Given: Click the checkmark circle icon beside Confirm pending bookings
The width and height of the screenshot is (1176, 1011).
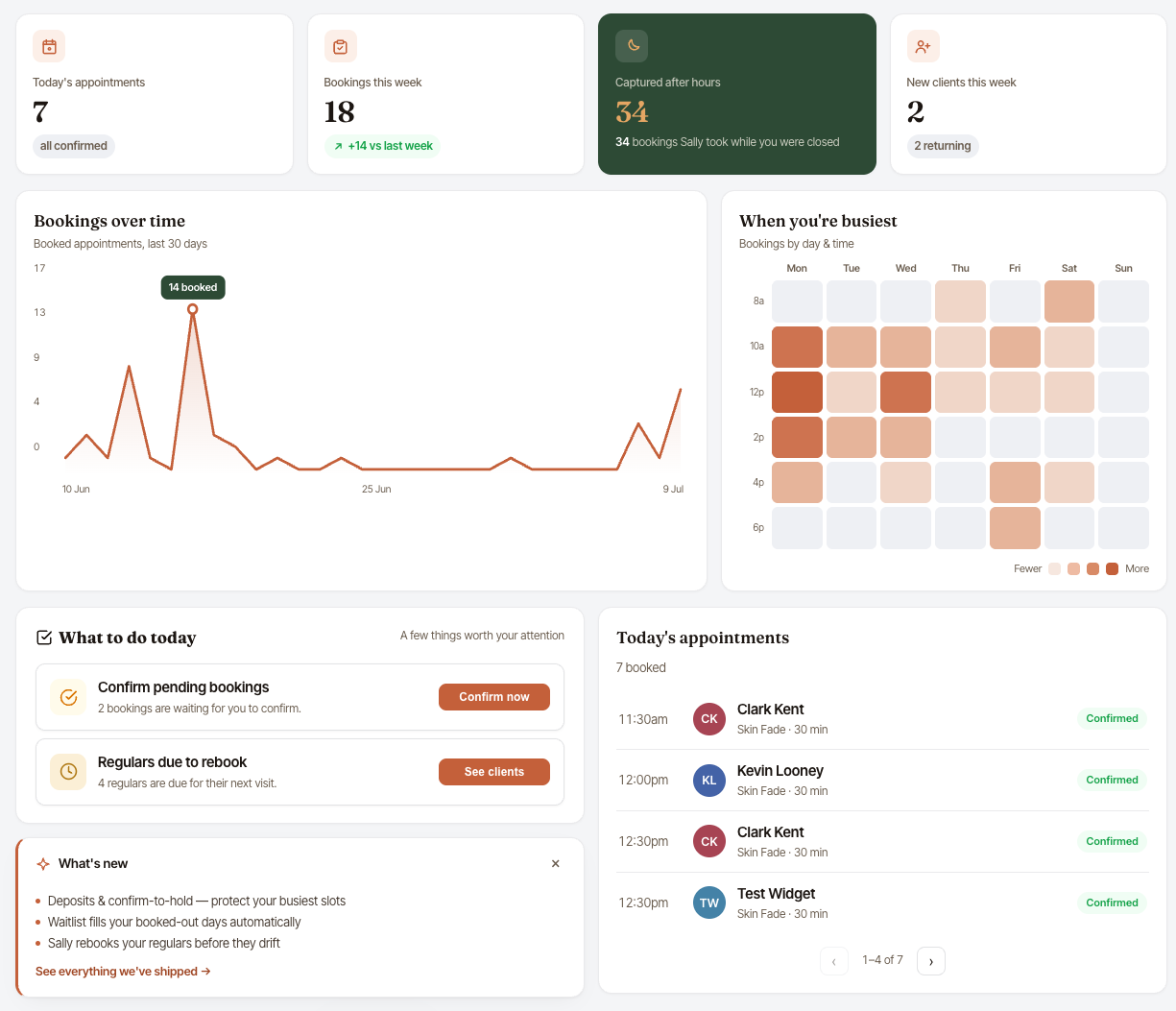Looking at the screenshot, I should [x=68, y=697].
